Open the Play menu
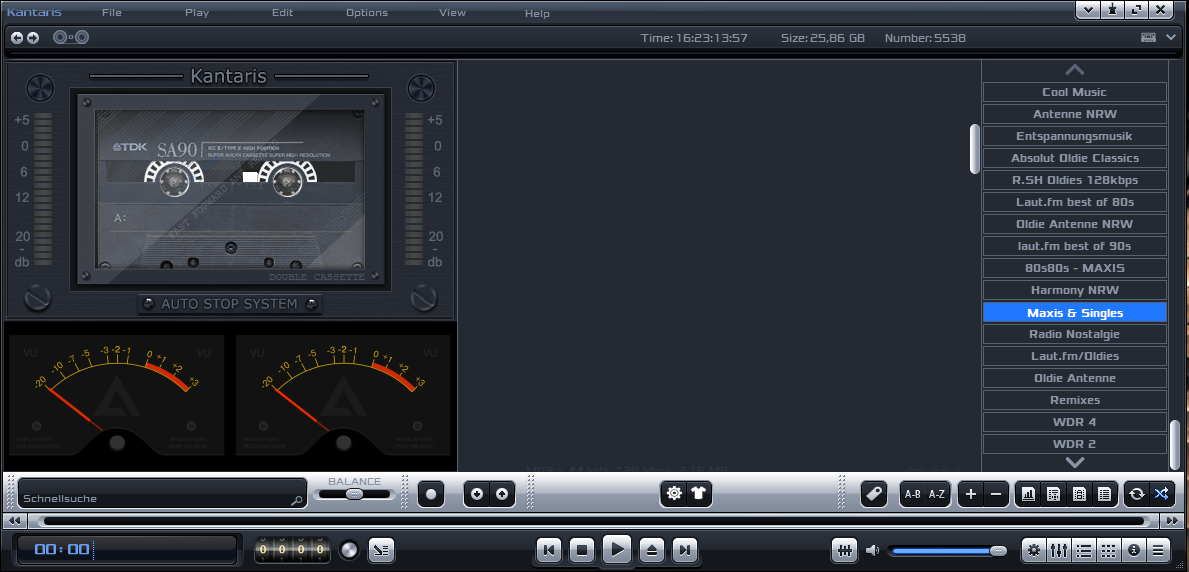The image size is (1189, 572). pos(197,13)
